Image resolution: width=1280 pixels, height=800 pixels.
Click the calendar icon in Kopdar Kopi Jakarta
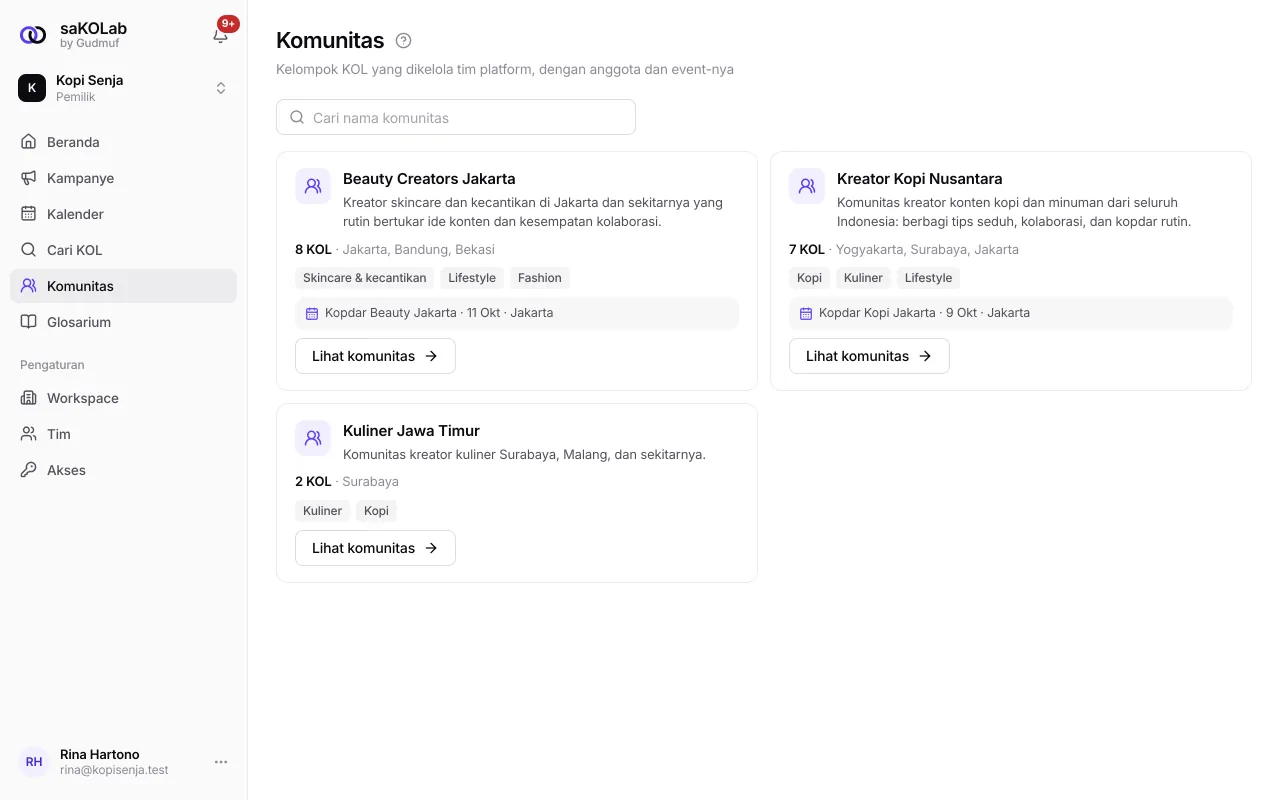[806, 313]
